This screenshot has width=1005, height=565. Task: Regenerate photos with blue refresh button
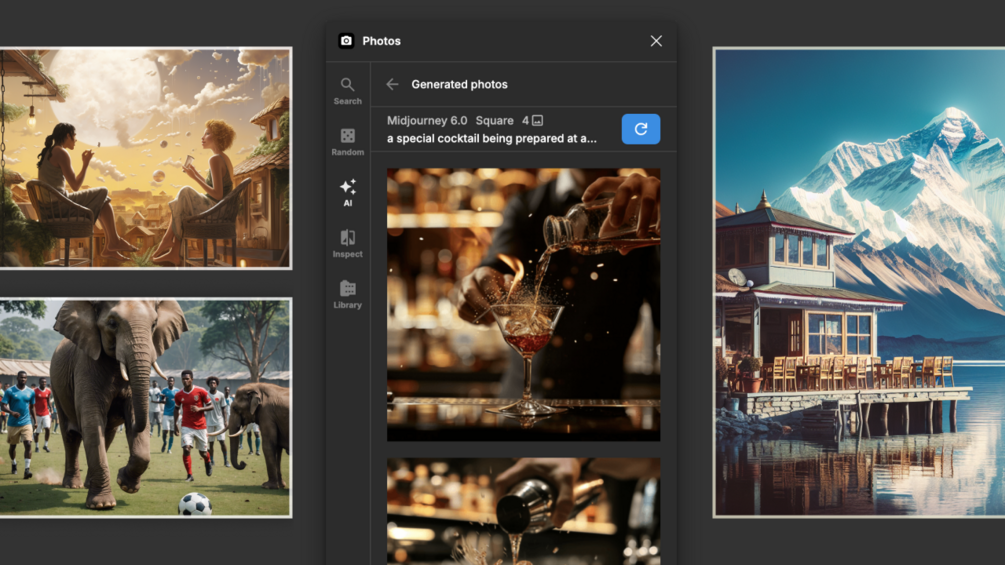(x=640, y=129)
